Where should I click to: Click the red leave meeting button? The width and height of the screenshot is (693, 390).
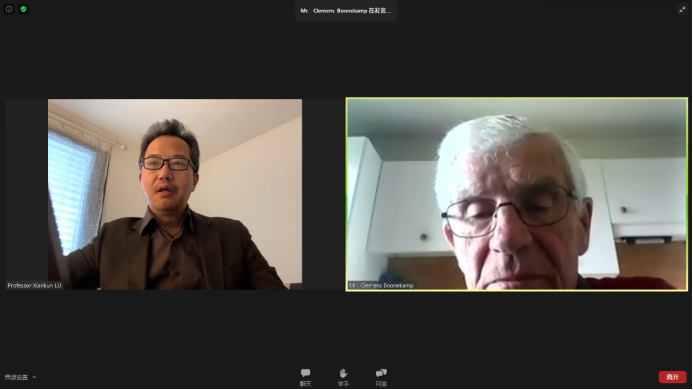672,377
